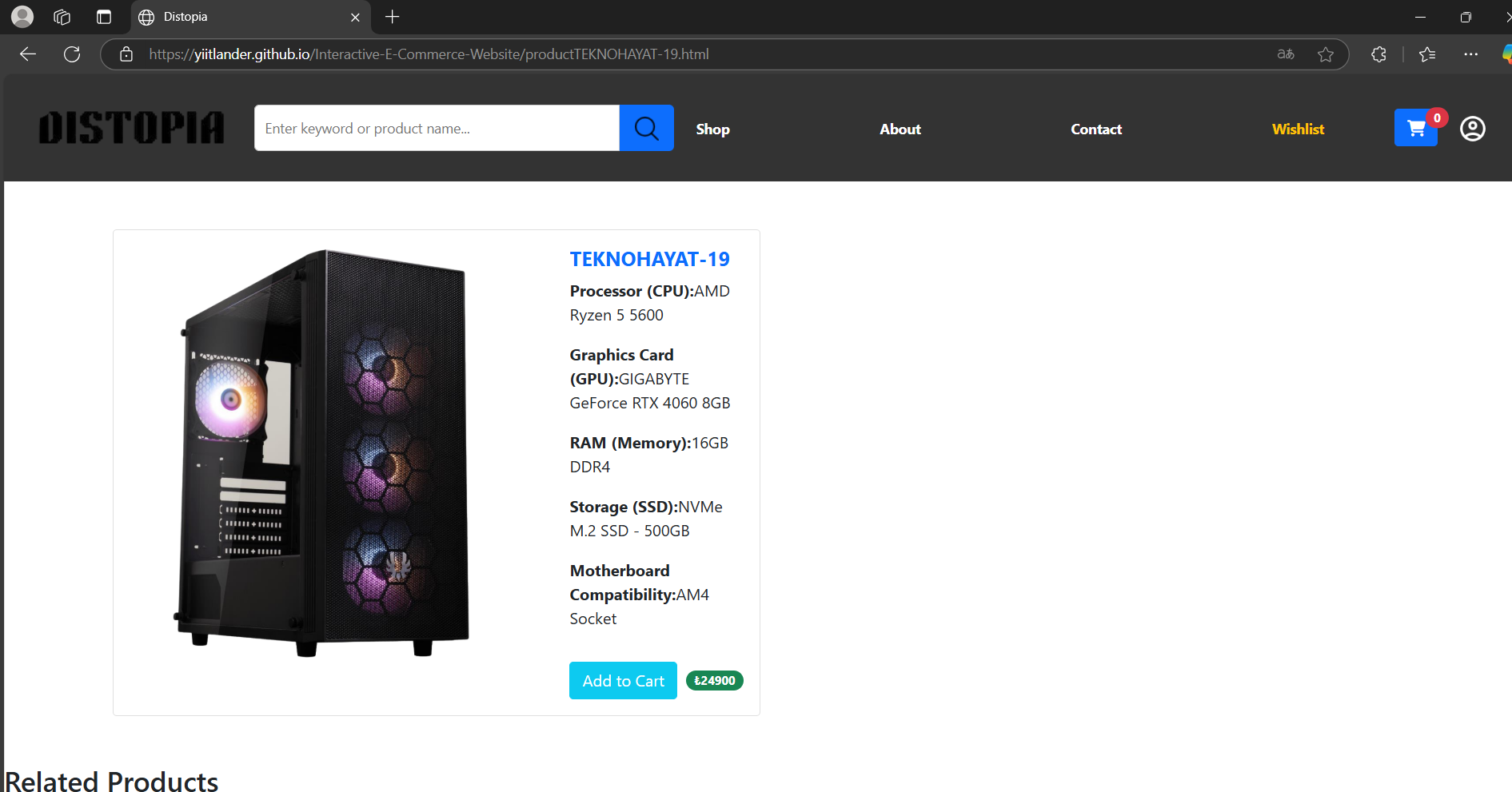Open the shopping cart icon
Viewport: 1512px width, 792px height.
pos(1415,128)
